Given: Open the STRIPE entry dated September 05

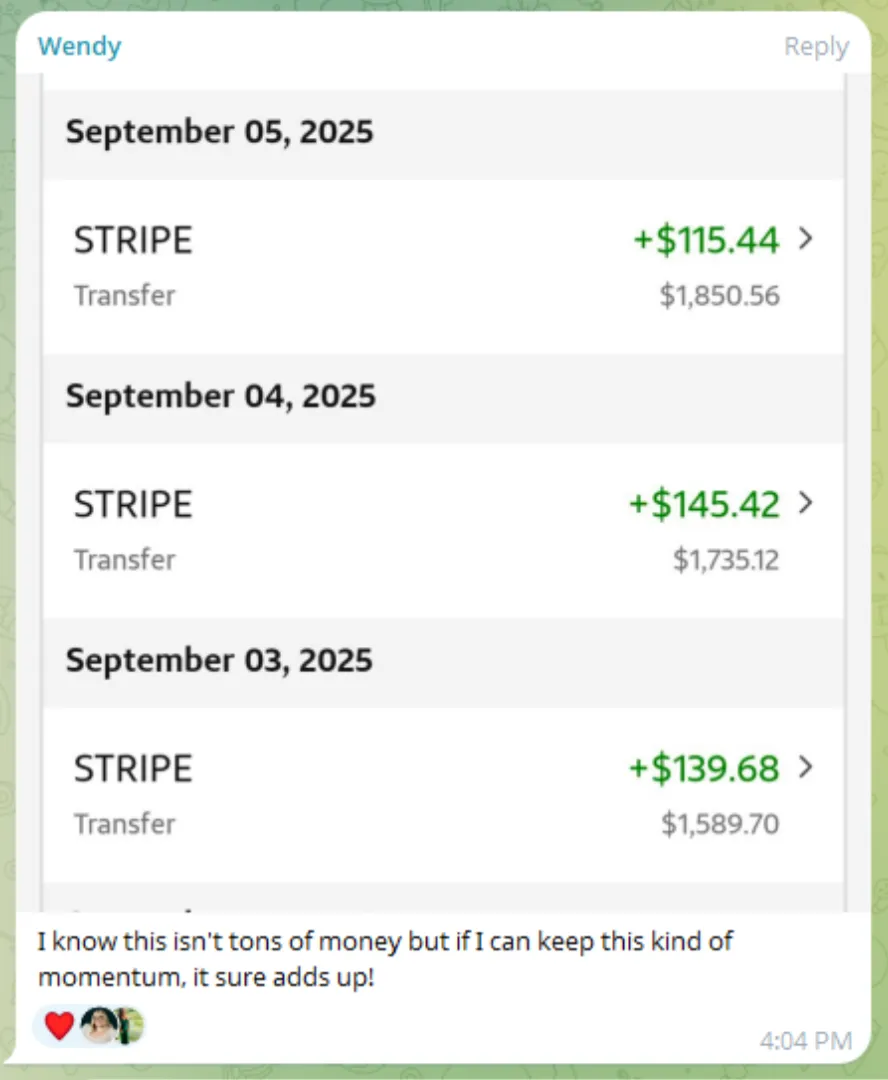Looking at the screenshot, I should tap(133, 240).
